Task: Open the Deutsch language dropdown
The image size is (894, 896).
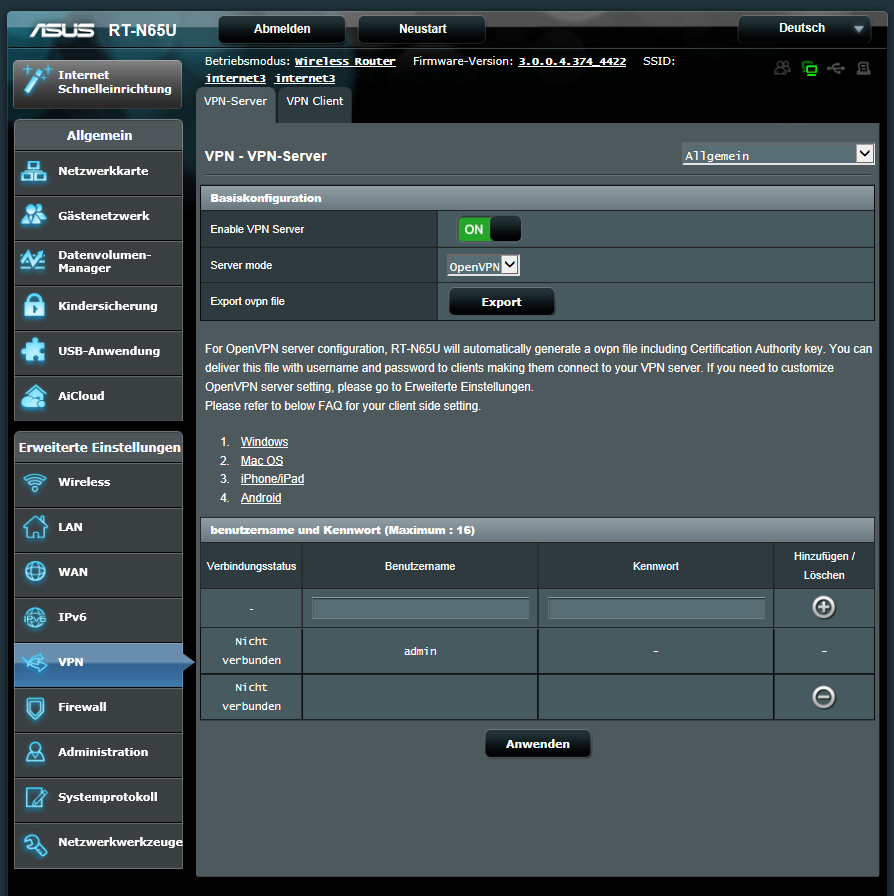Action: 805,29
